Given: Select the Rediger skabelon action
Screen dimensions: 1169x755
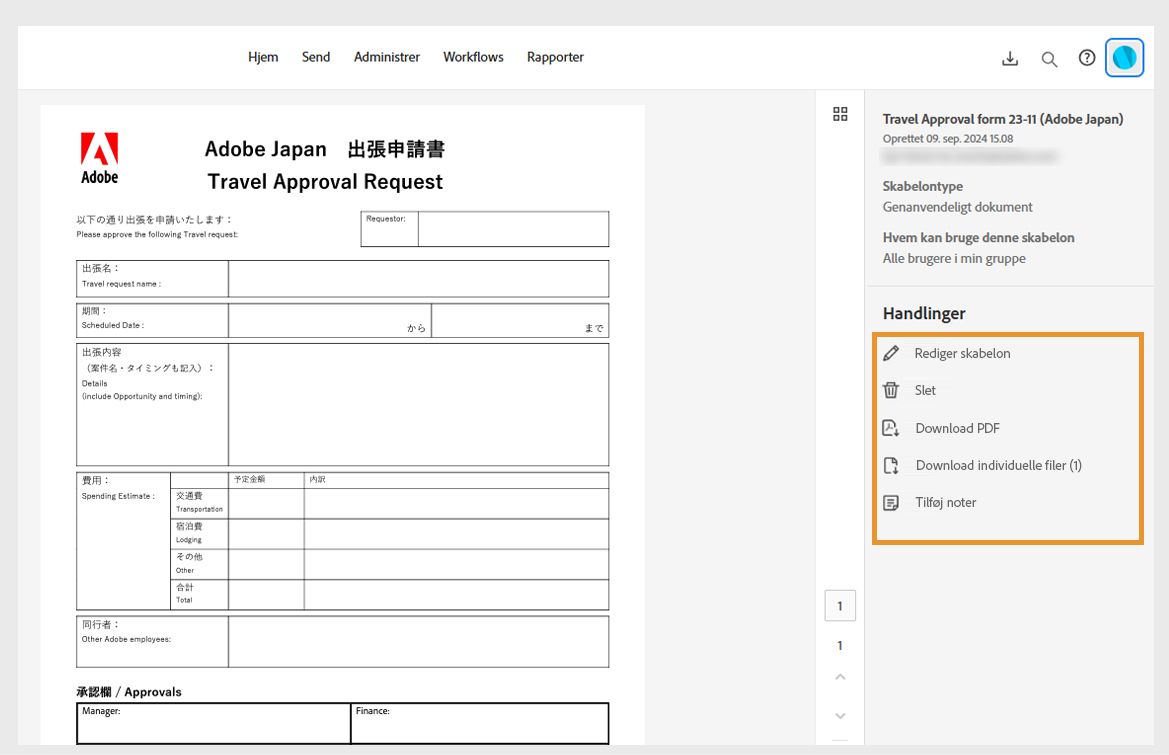Looking at the screenshot, I should [962, 353].
